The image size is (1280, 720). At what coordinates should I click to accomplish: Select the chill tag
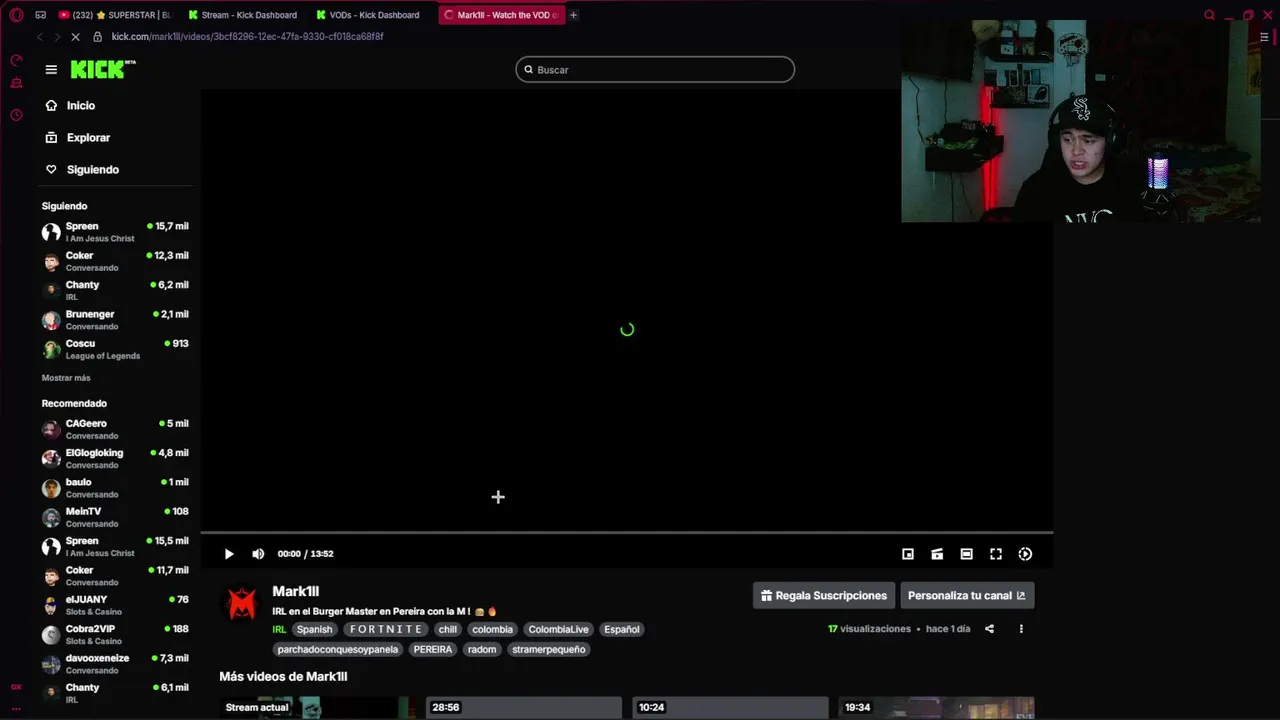click(x=448, y=629)
